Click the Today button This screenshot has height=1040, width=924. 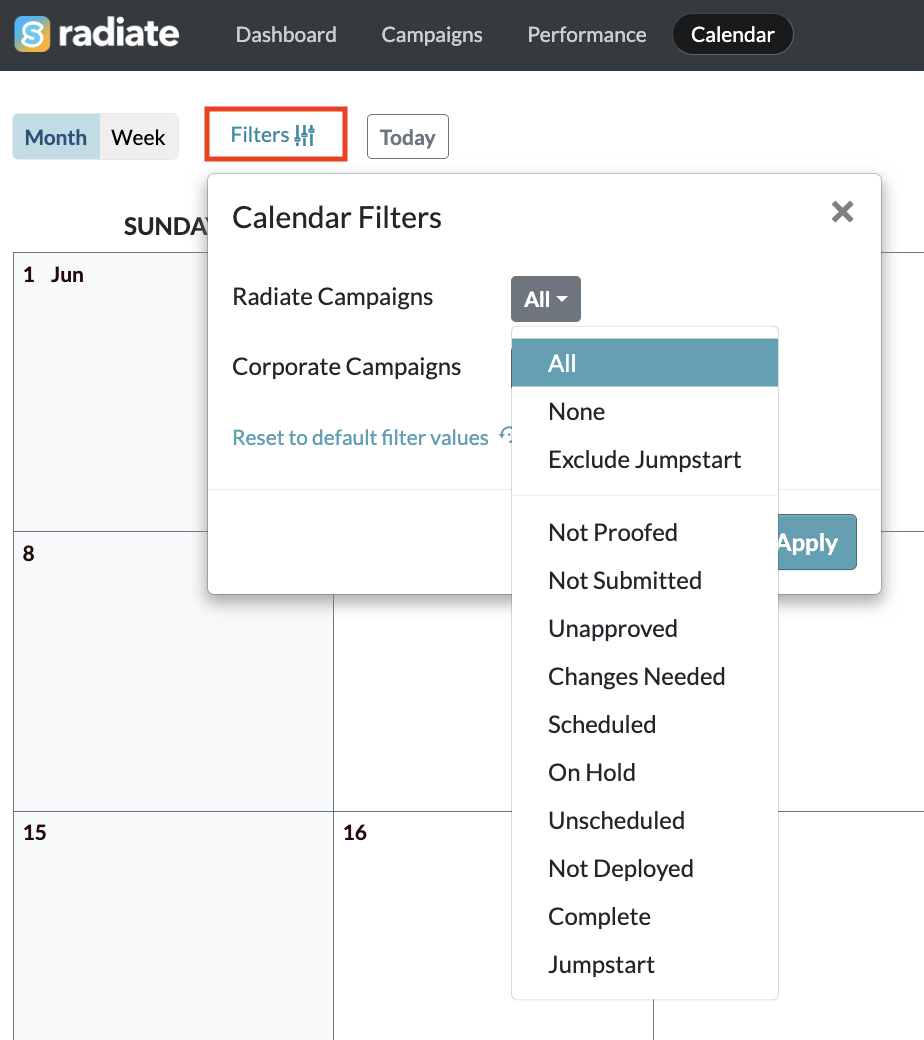408,137
